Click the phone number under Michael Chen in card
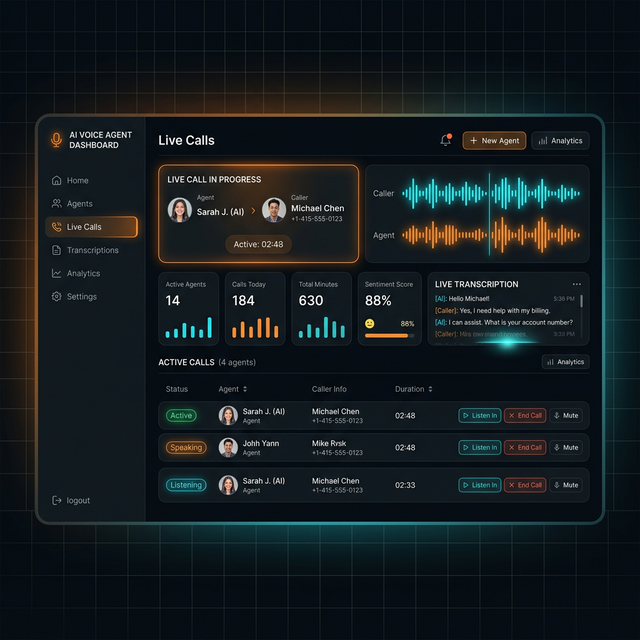Screen dimensions: 640x640 click(x=317, y=219)
